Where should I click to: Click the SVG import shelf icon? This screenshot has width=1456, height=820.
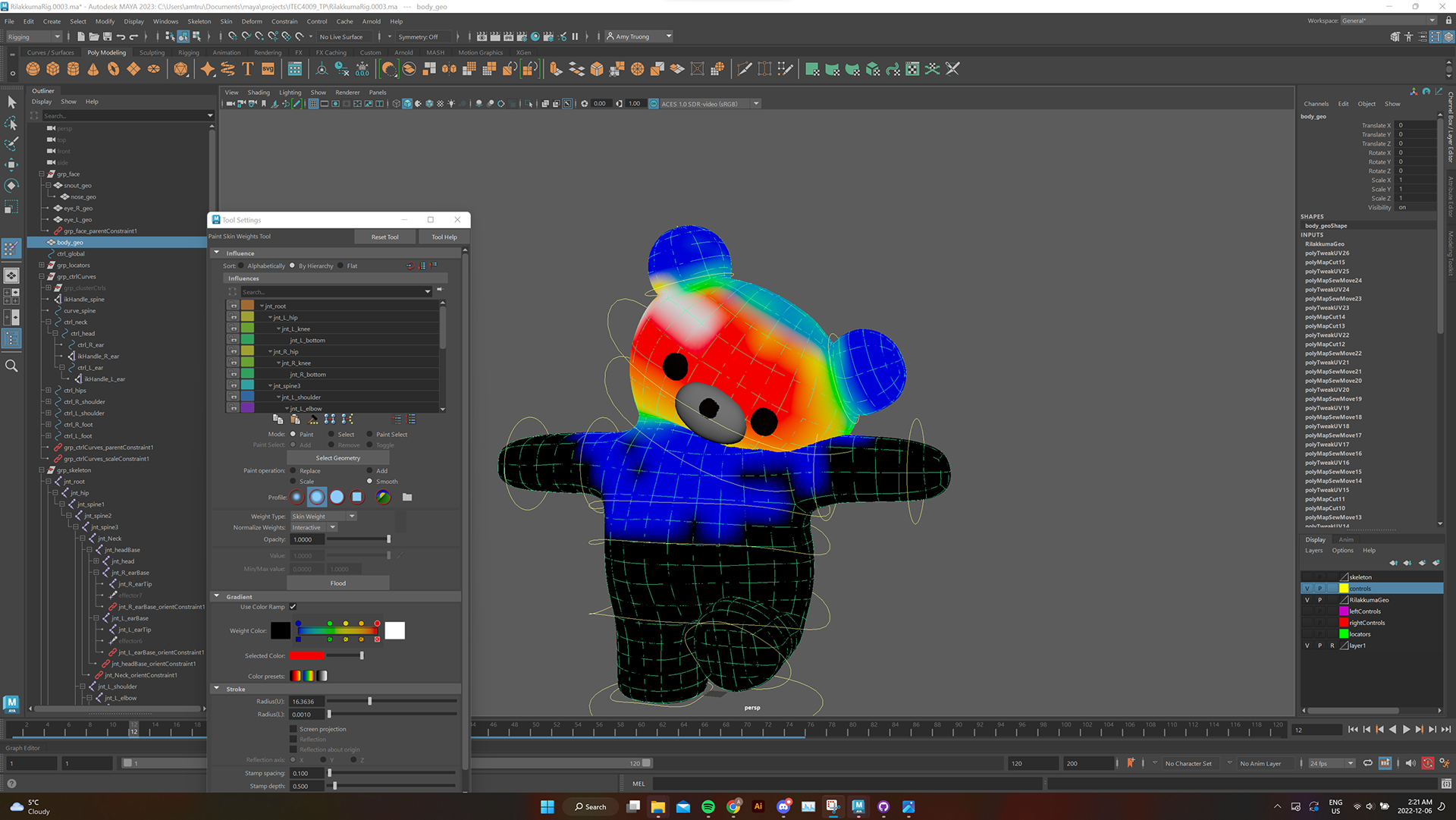pos(268,69)
